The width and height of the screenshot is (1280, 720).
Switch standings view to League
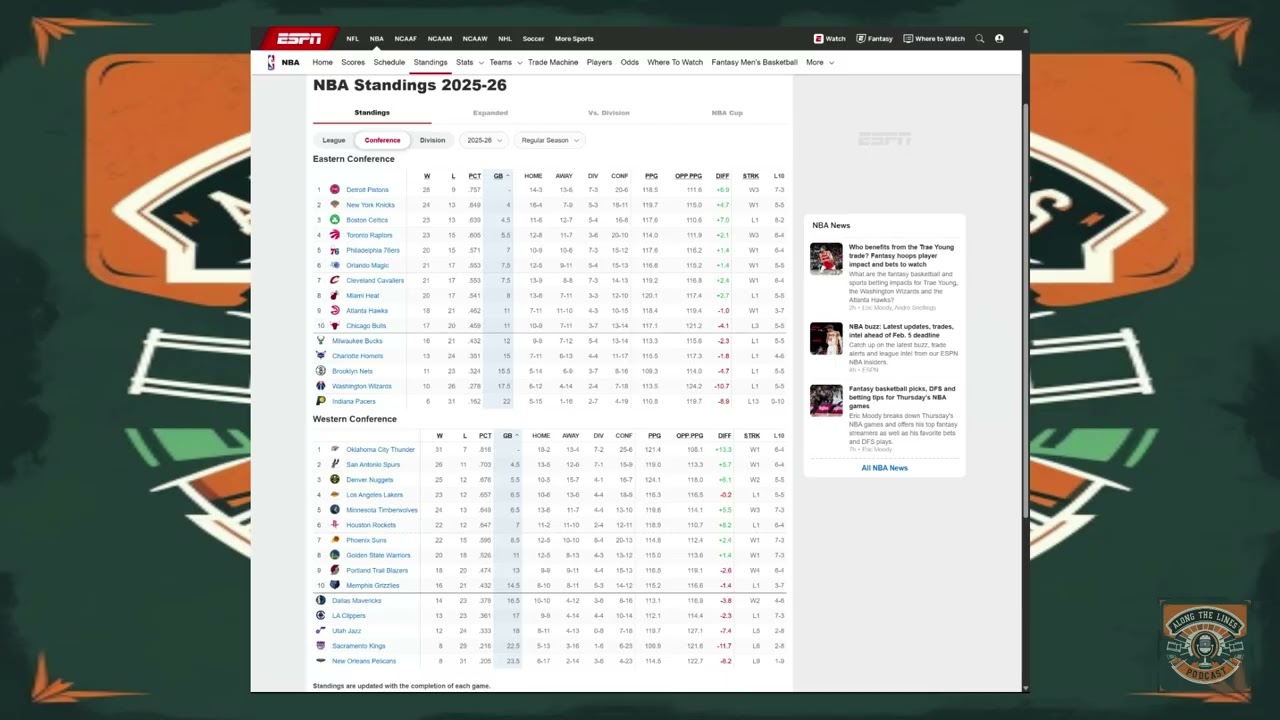334,140
